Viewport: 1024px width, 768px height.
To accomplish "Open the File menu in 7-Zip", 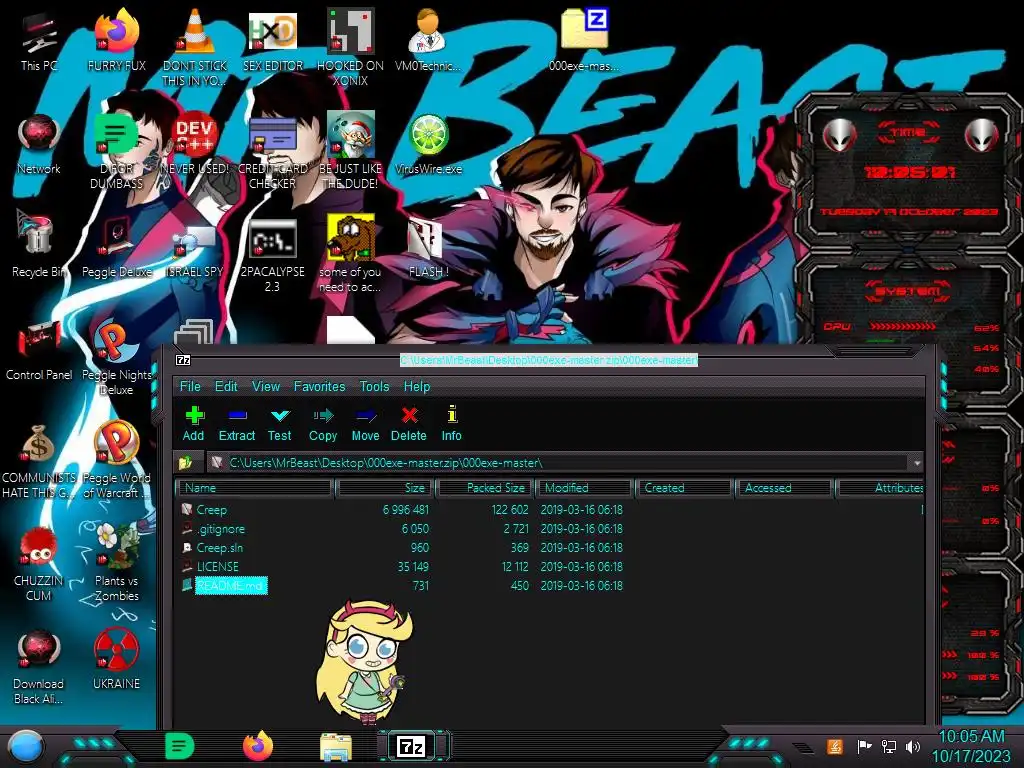I will click(x=190, y=386).
